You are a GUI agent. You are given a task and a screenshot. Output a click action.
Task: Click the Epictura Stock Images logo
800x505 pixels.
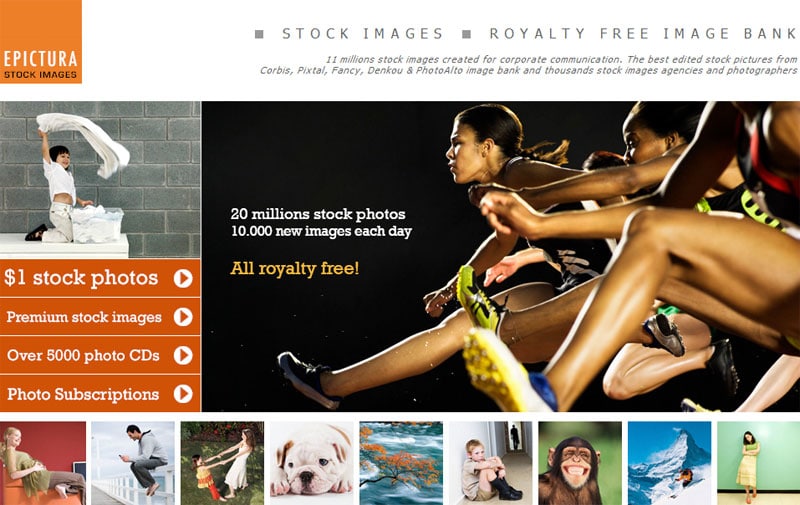click(x=41, y=41)
